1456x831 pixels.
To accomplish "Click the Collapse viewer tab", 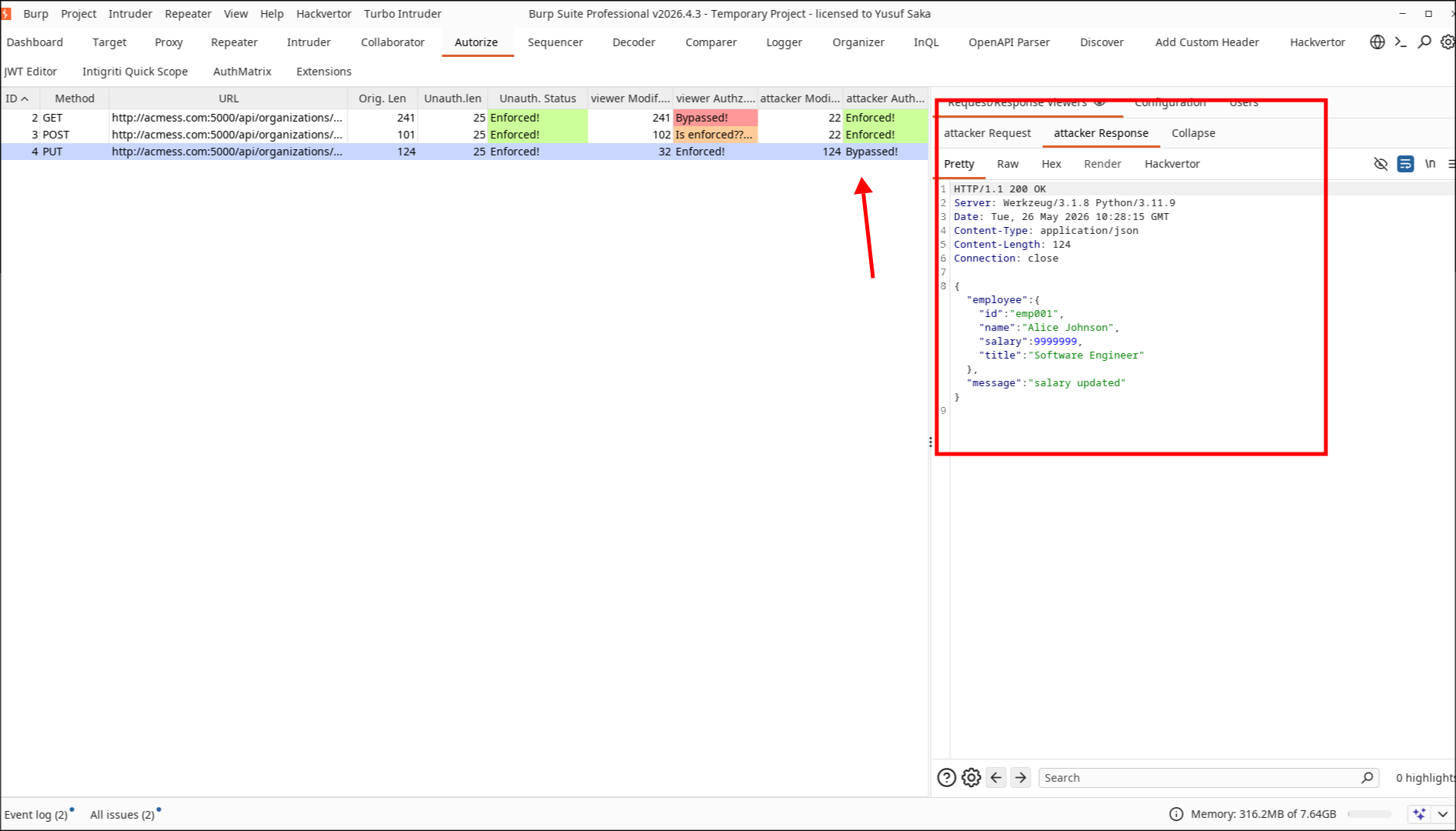I will (1193, 133).
